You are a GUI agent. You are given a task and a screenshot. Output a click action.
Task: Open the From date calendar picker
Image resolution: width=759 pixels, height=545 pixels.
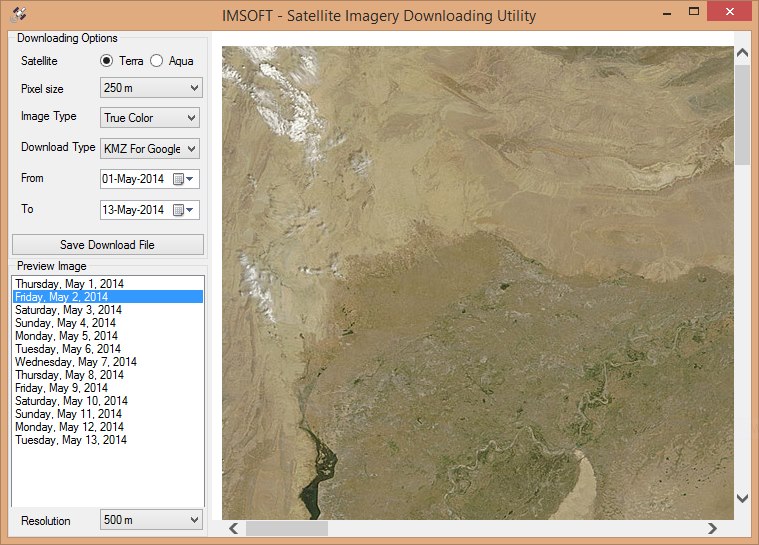(184, 179)
